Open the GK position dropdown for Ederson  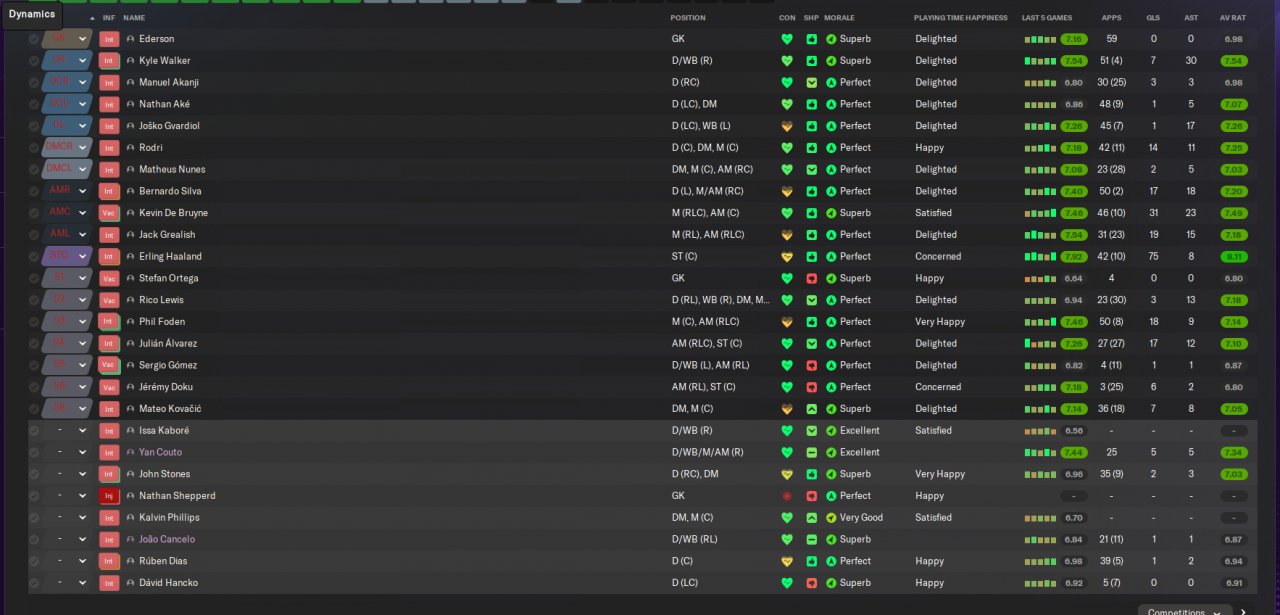[x=83, y=39]
